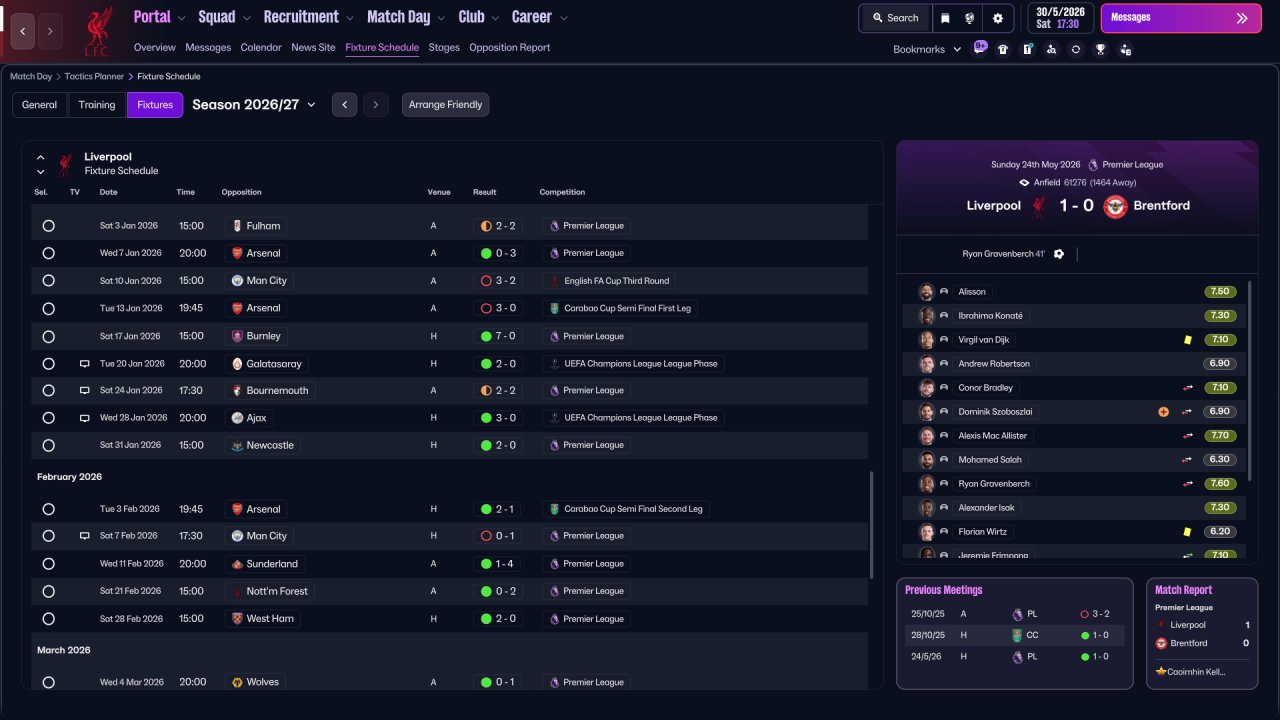Select the Galatasaray fixture radio button

click(48, 364)
